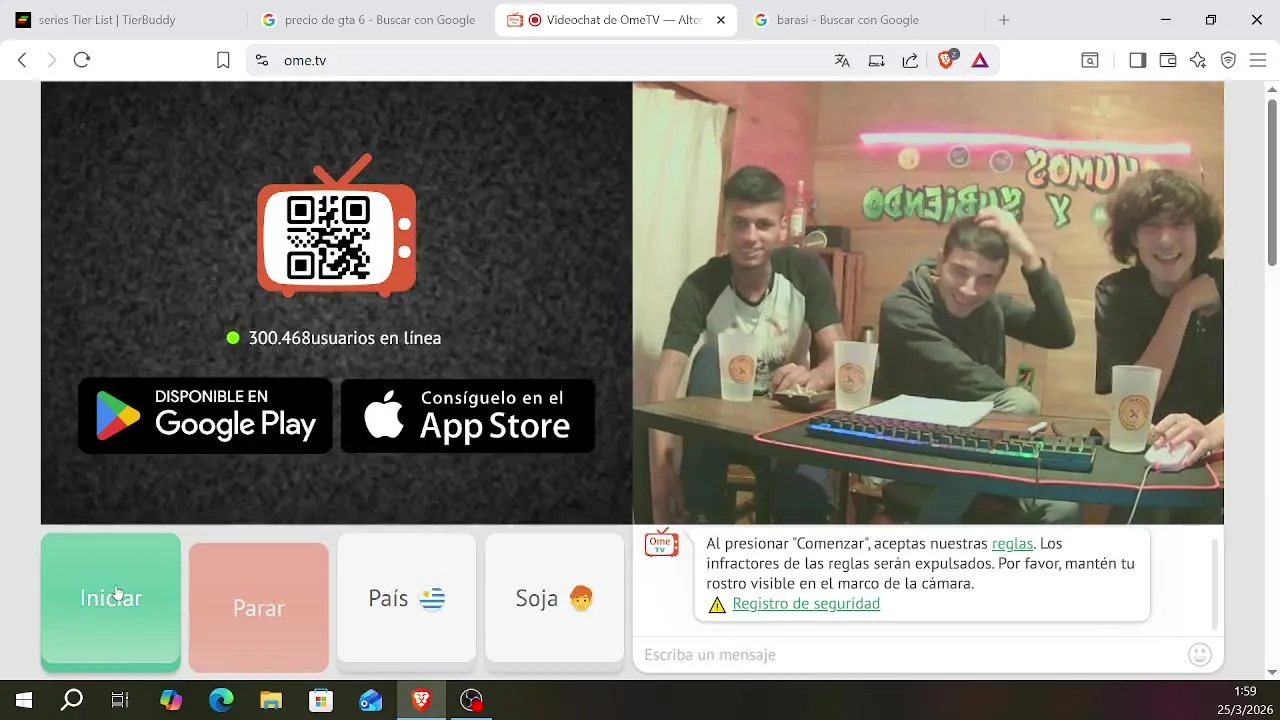Open the page translate icon
Screen dimensions: 1280x720
(842, 60)
